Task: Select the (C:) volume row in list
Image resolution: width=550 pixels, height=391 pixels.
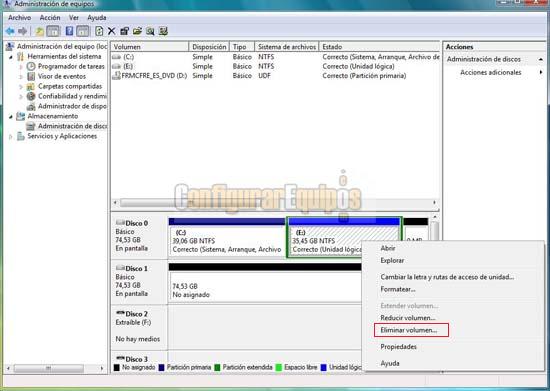Action: [x=275, y=57]
